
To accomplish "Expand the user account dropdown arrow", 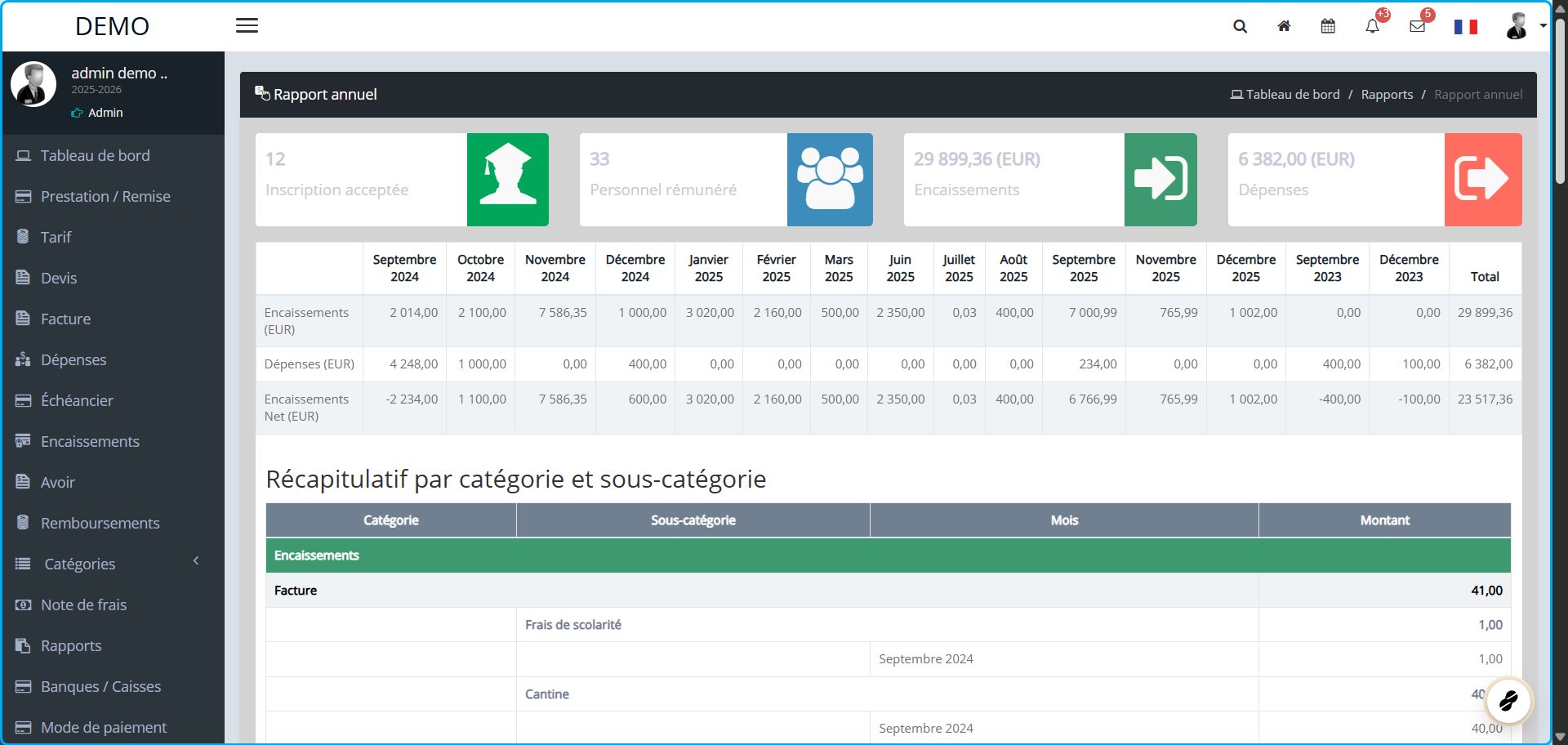I will point(1543,26).
